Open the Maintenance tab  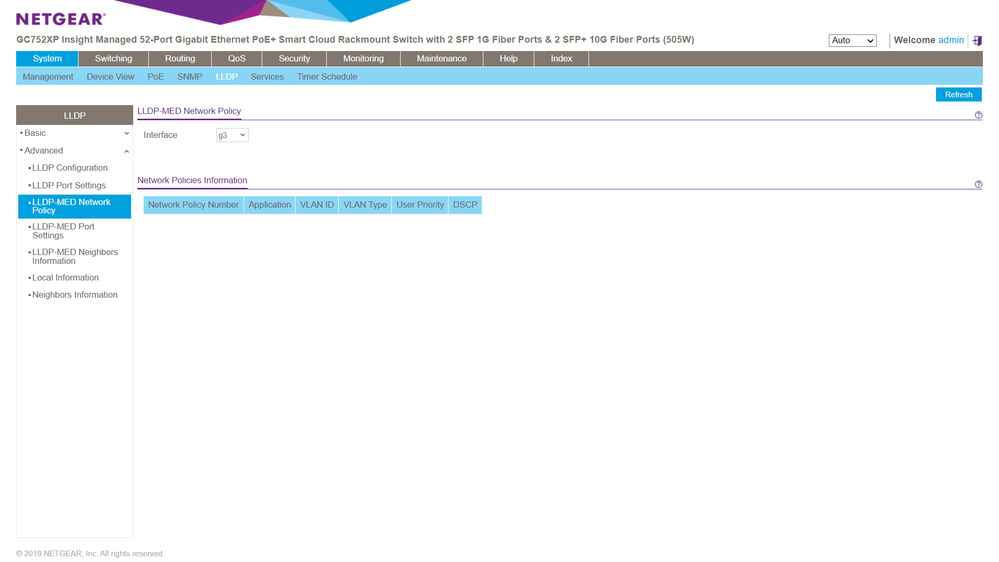click(x=442, y=59)
